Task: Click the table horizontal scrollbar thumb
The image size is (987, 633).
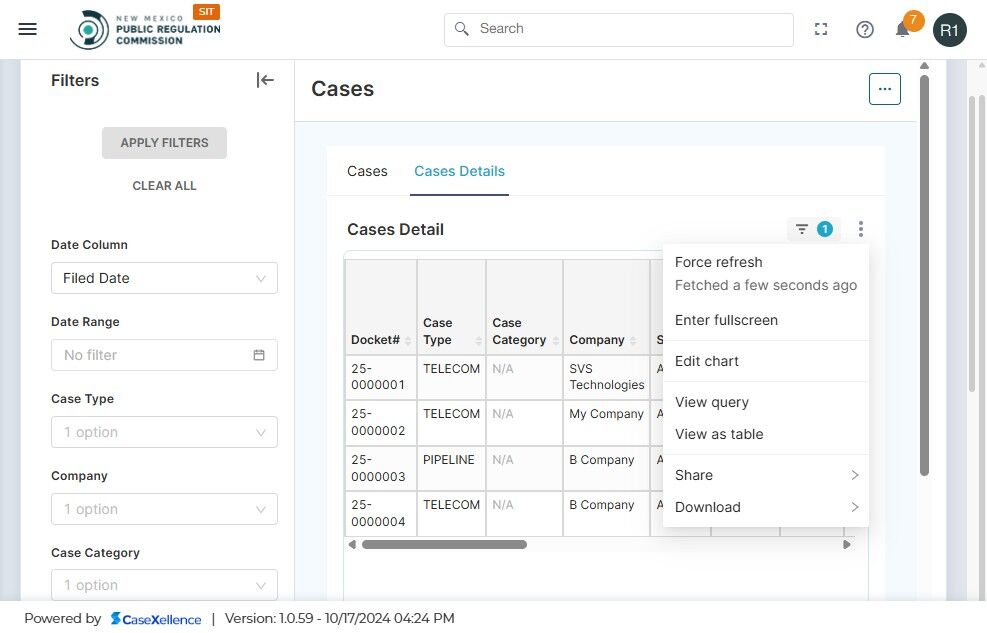Action: (x=444, y=544)
